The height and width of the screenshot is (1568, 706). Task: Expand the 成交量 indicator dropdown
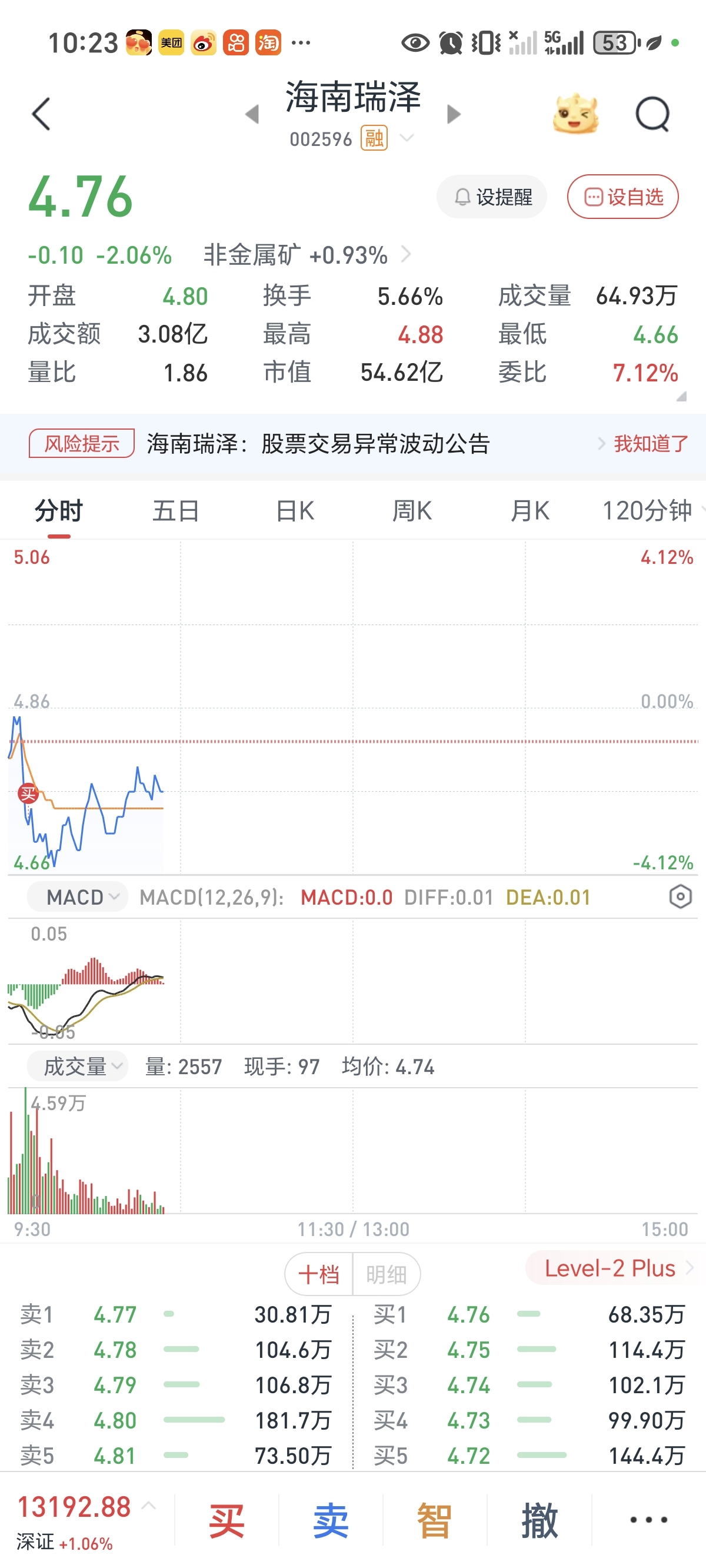[77, 1066]
